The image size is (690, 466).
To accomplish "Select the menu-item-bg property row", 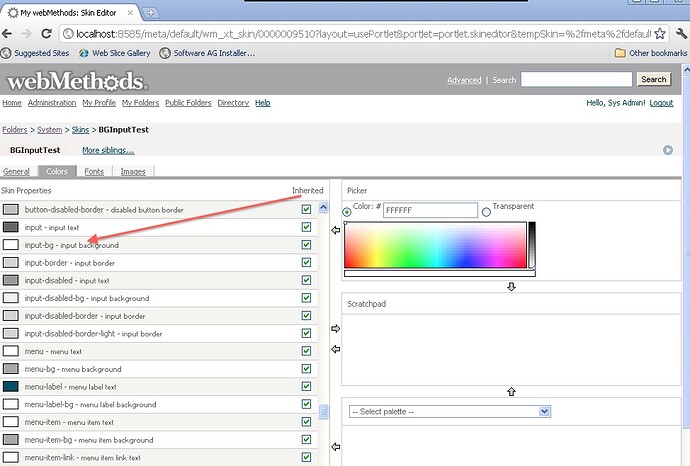I will click(158, 440).
